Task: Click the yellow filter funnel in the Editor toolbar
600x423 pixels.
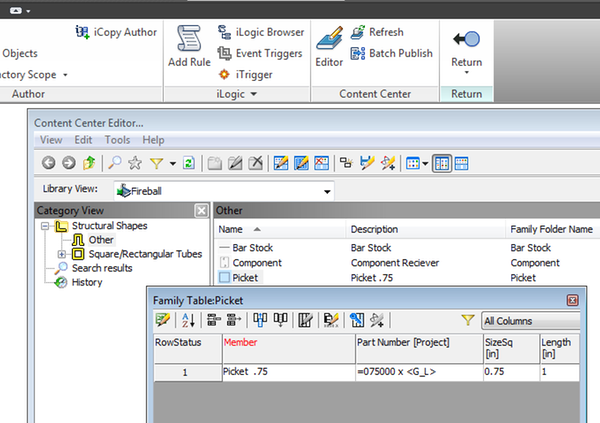Action: [x=156, y=163]
